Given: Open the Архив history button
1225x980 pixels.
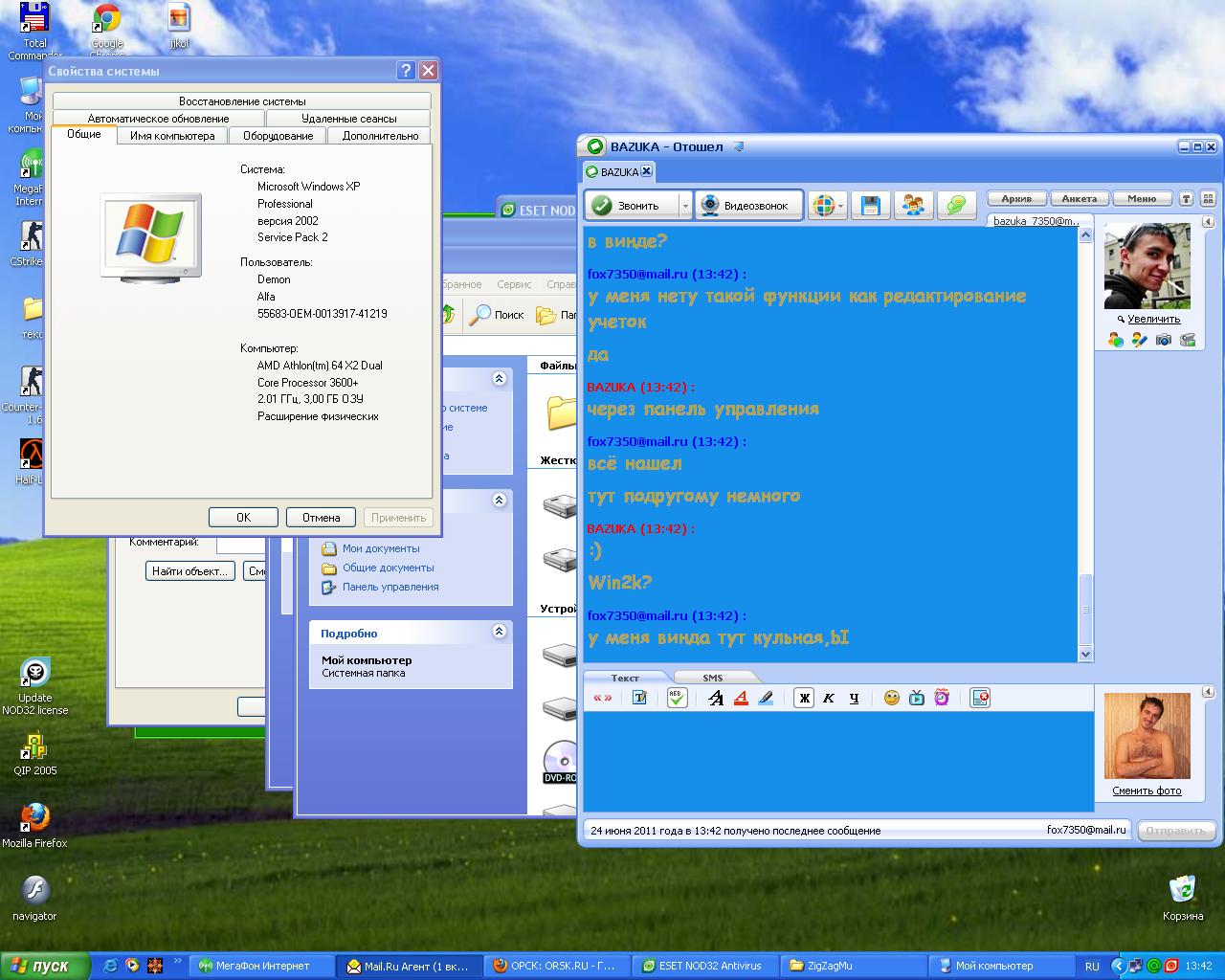Looking at the screenshot, I should [1016, 199].
